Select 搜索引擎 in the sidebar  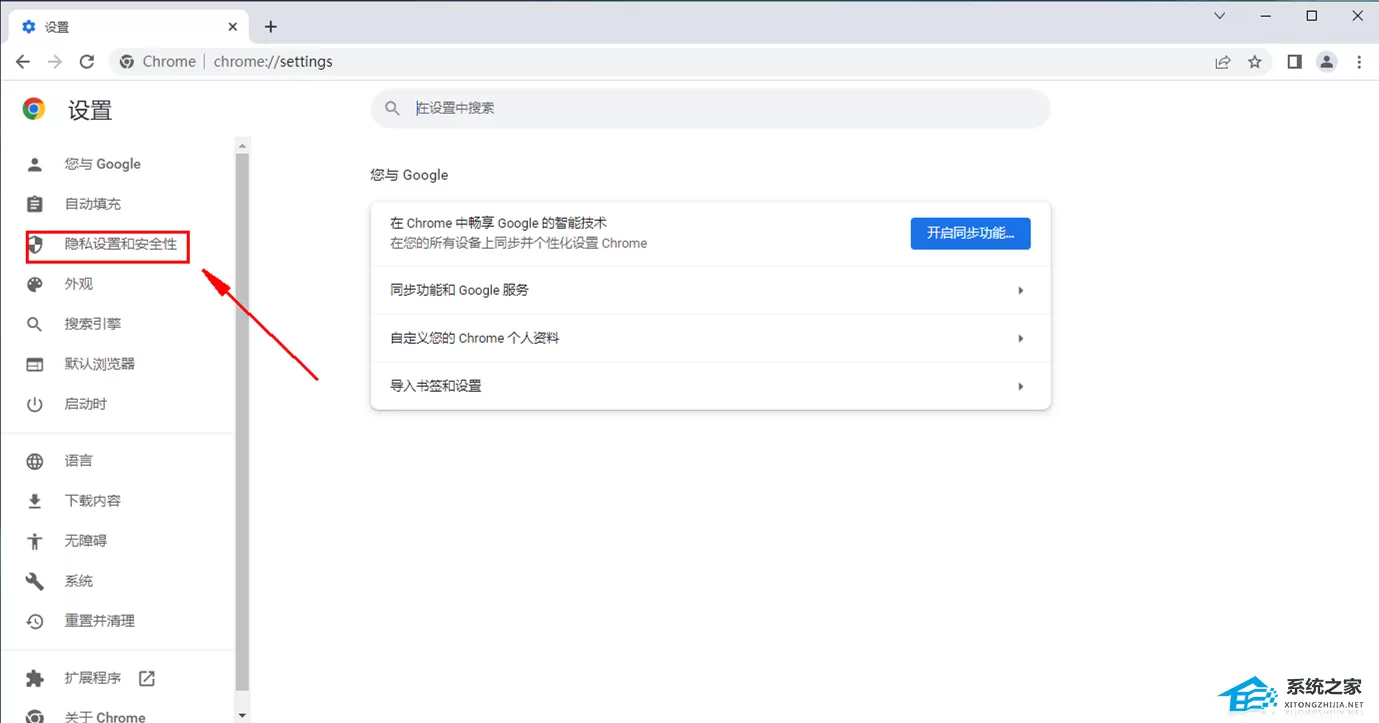(x=93, y=324)
